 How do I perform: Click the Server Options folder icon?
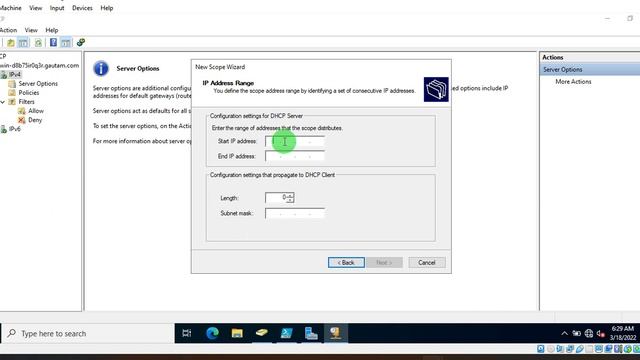12,84
